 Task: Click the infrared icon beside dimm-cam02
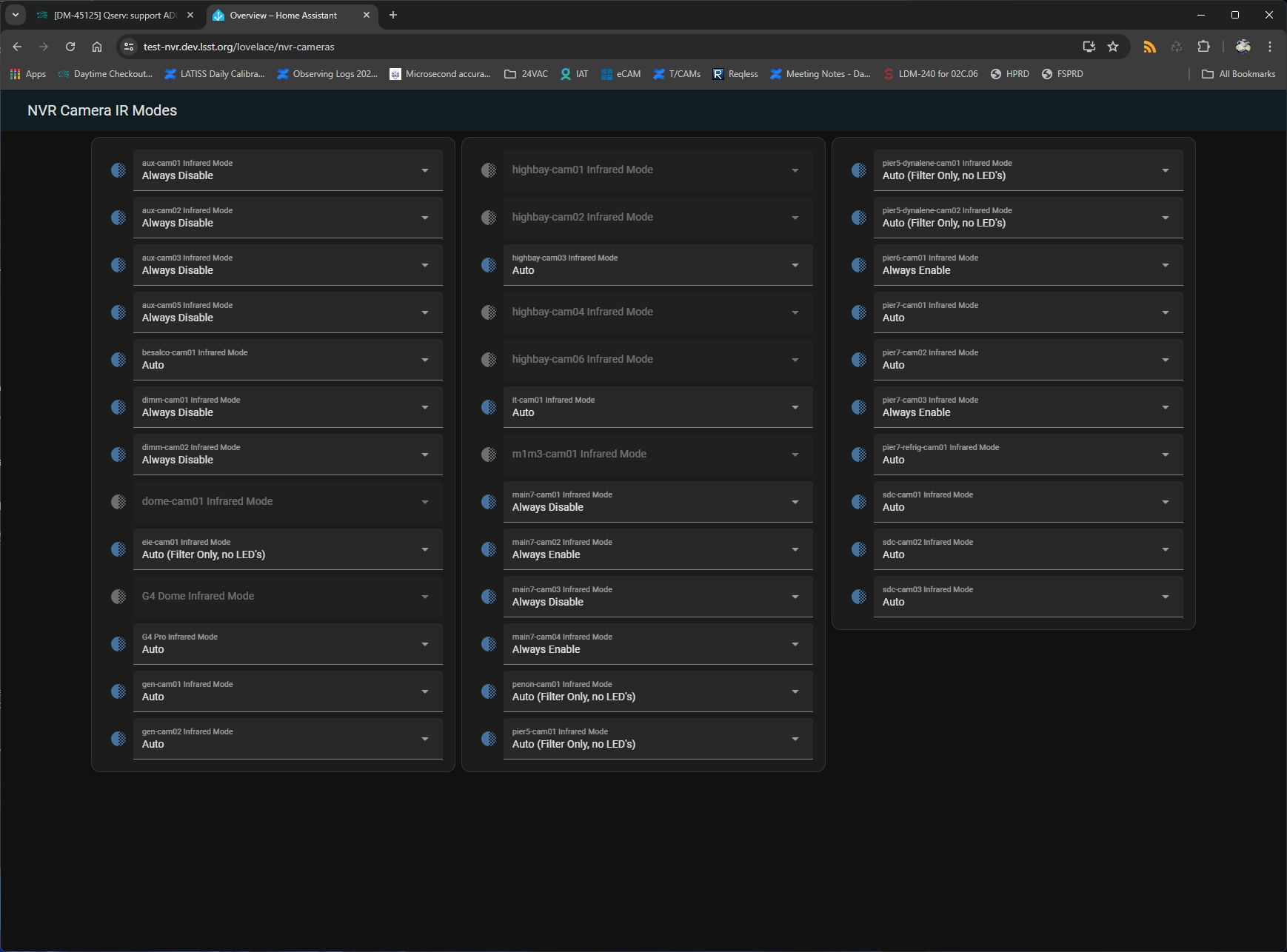point(118,455)
